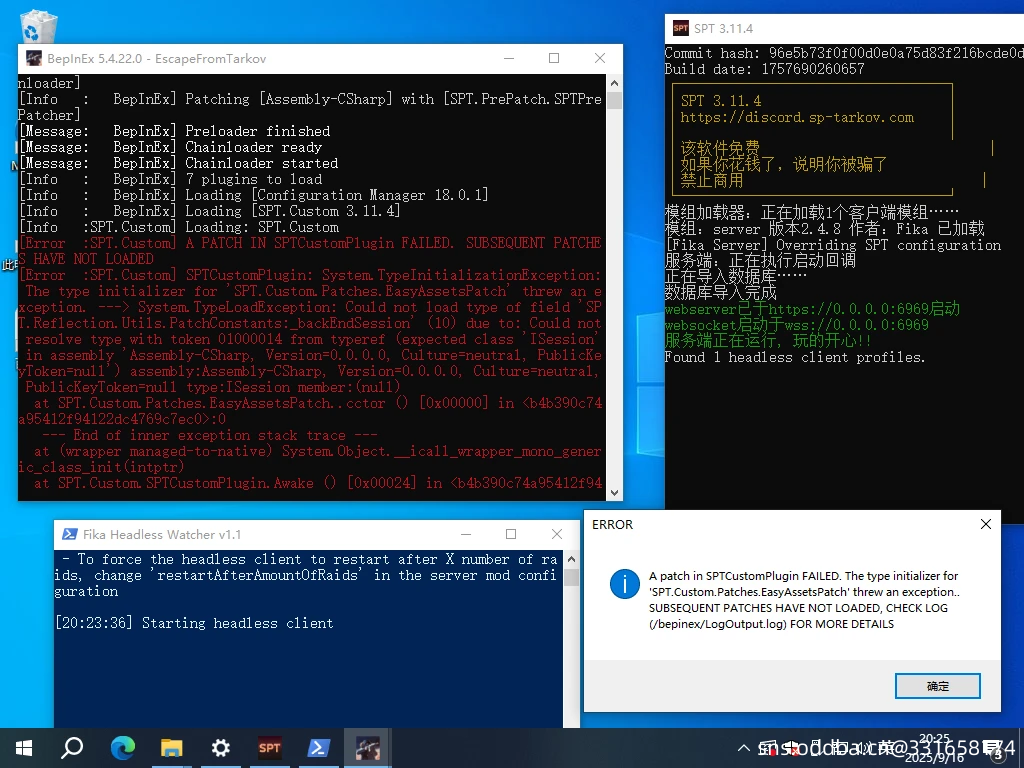Open Settings from the taskbar gear icon

(x=221, y=748)
